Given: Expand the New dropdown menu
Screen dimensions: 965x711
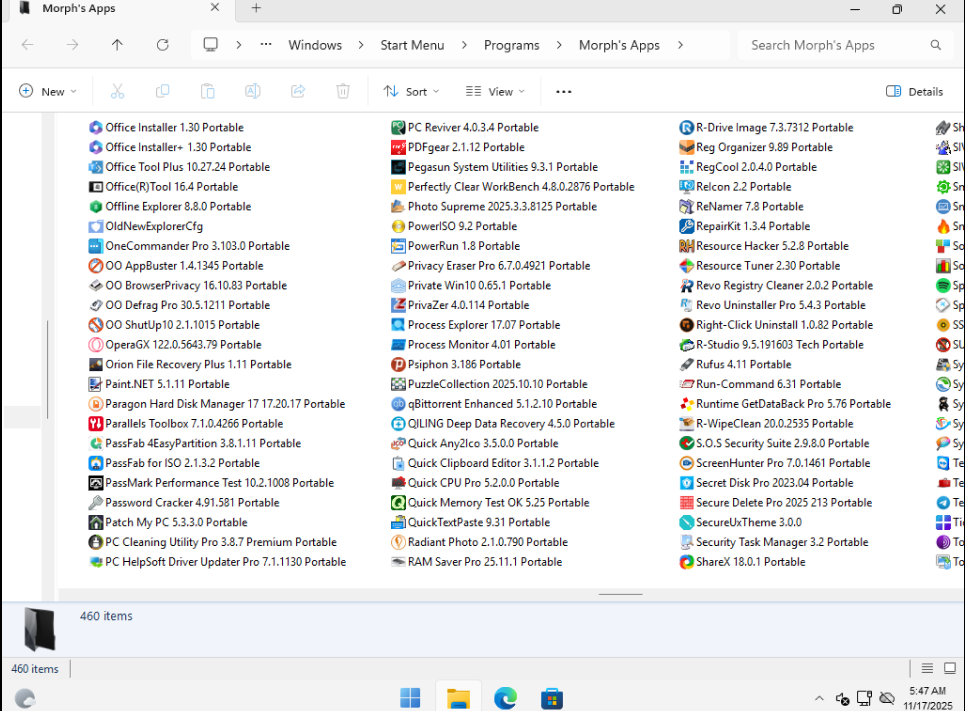Looking at the screenshot, I should coord(48,91).
